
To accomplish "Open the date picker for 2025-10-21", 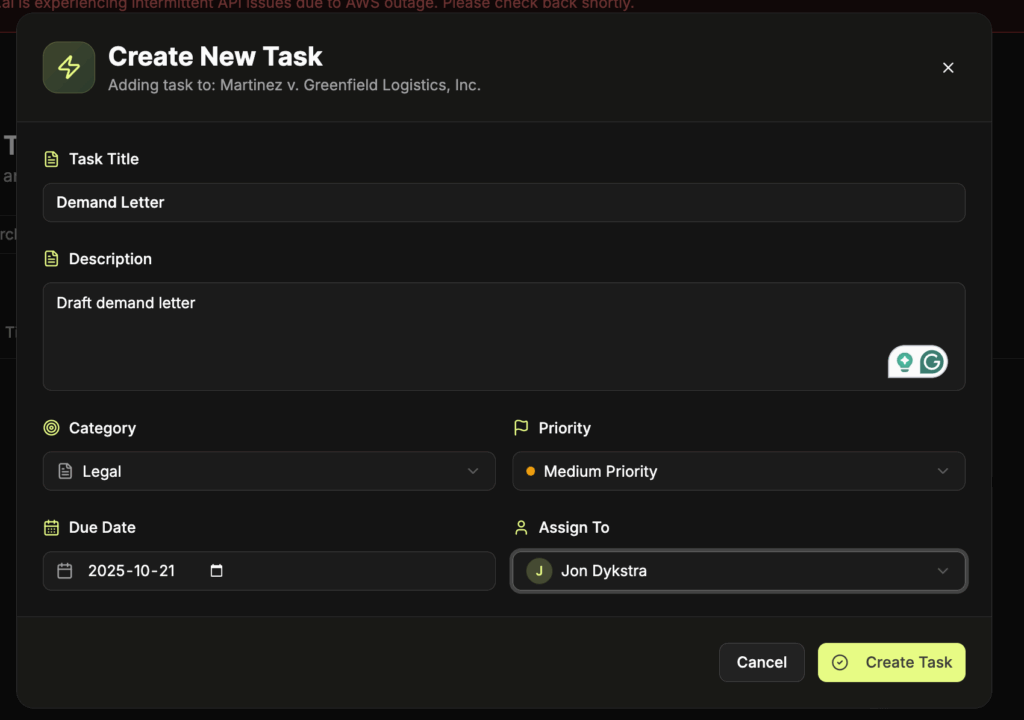I will [216, 570].
